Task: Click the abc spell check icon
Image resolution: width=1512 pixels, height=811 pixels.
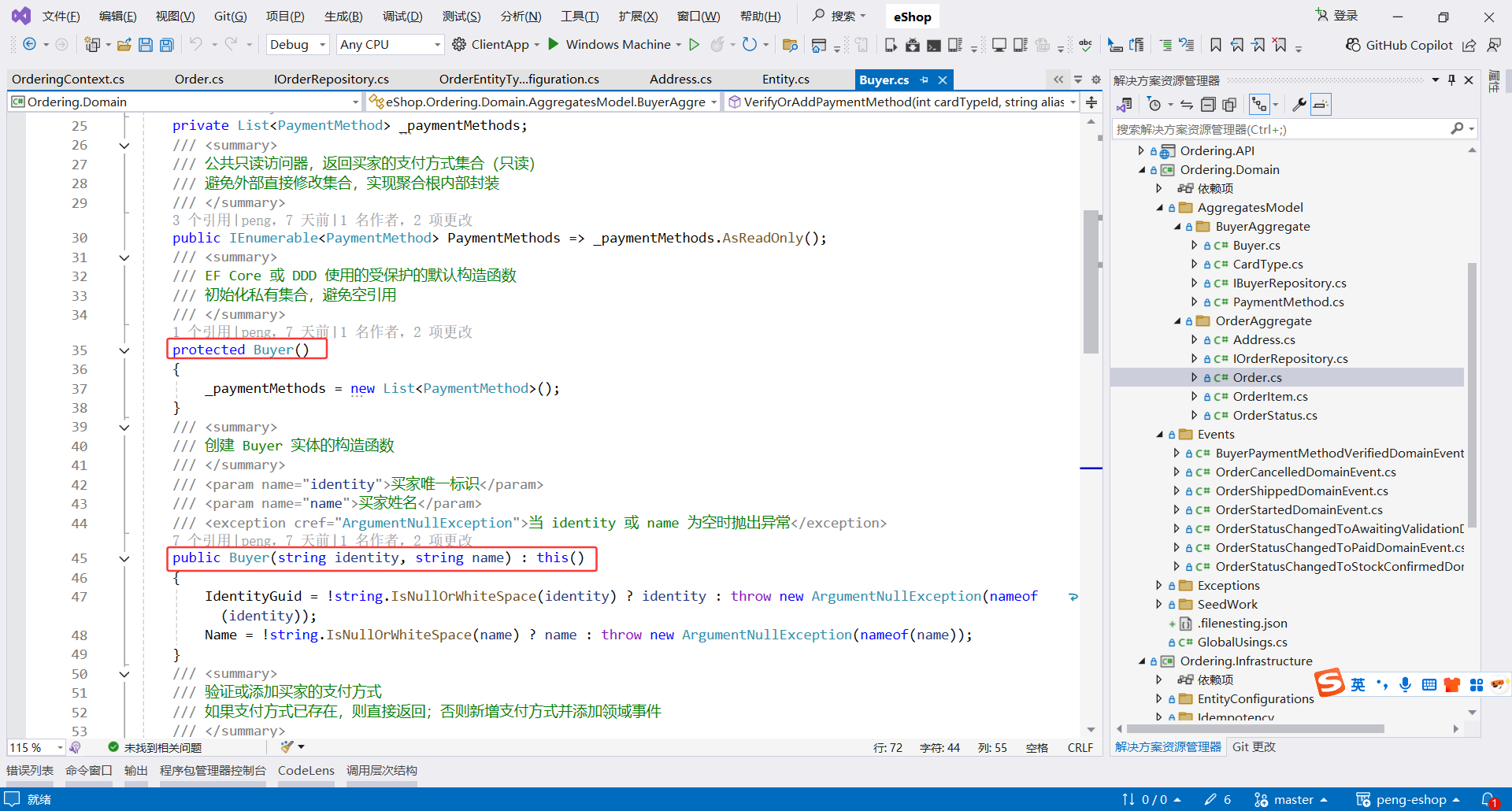Action: tap(1085, 45)
